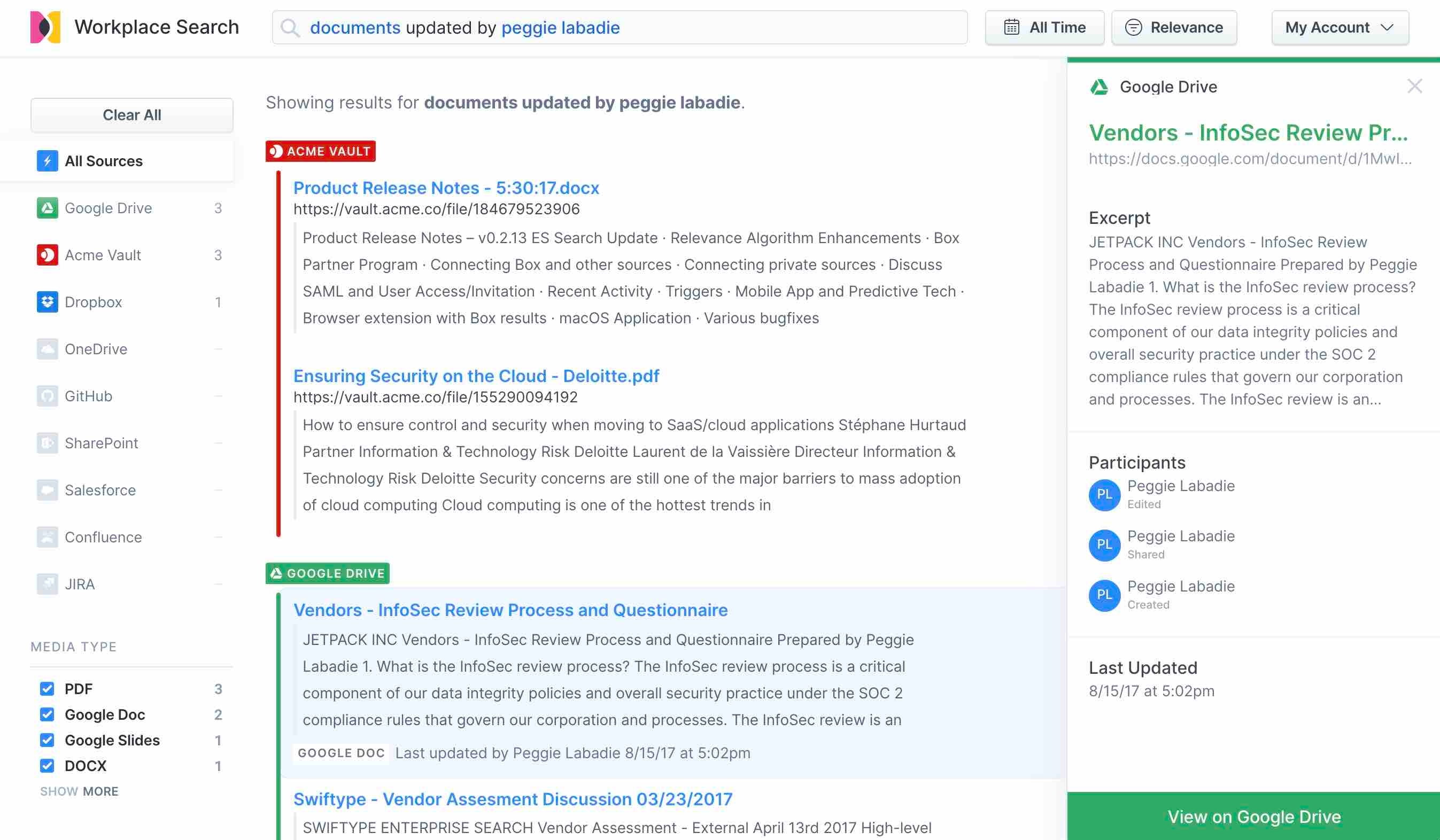1440x840 pixels.
Task: Open the Relevance sort menu
Action: coord(1174,27)
